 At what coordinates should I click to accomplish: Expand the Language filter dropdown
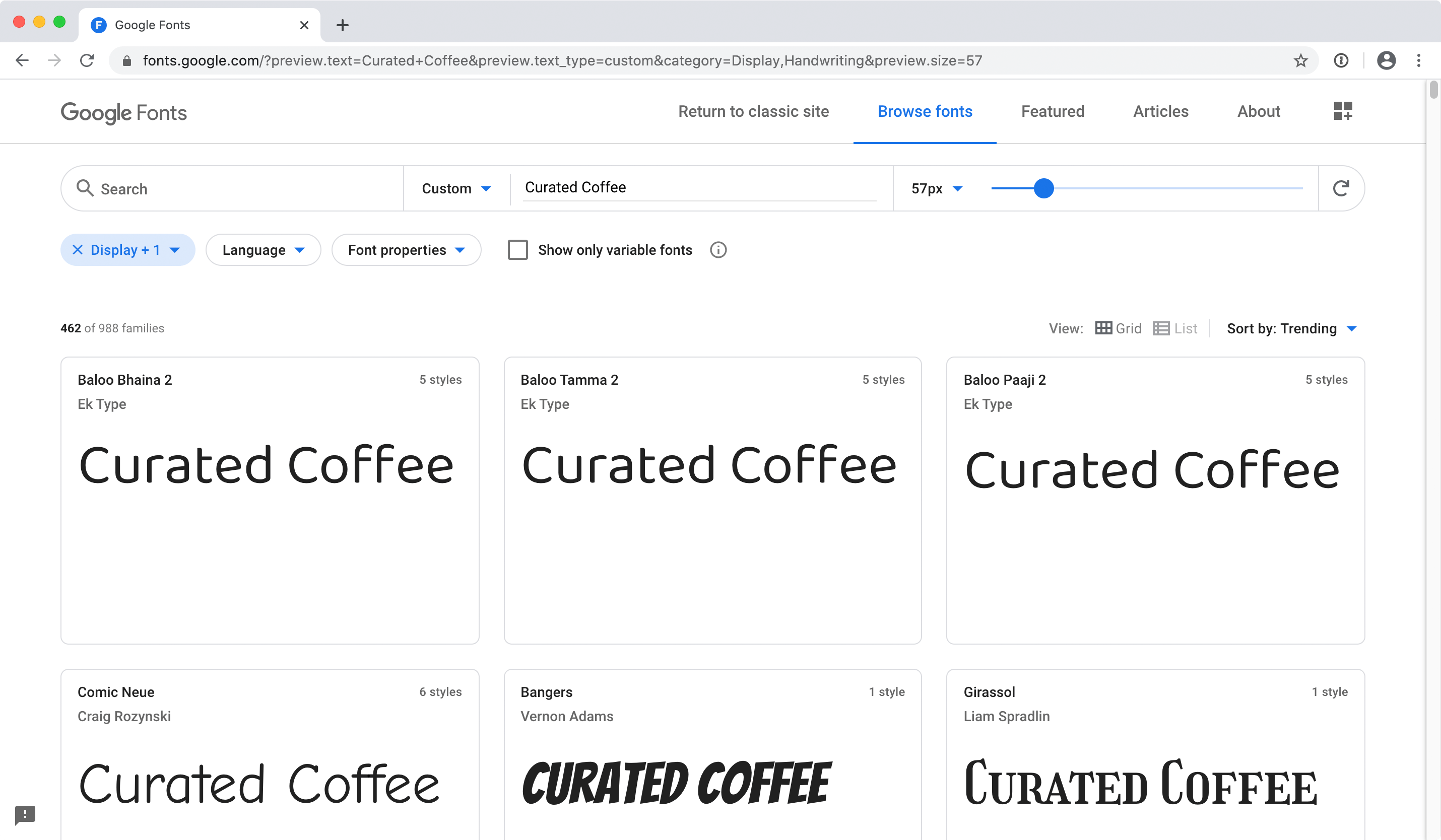pos(263,249)
